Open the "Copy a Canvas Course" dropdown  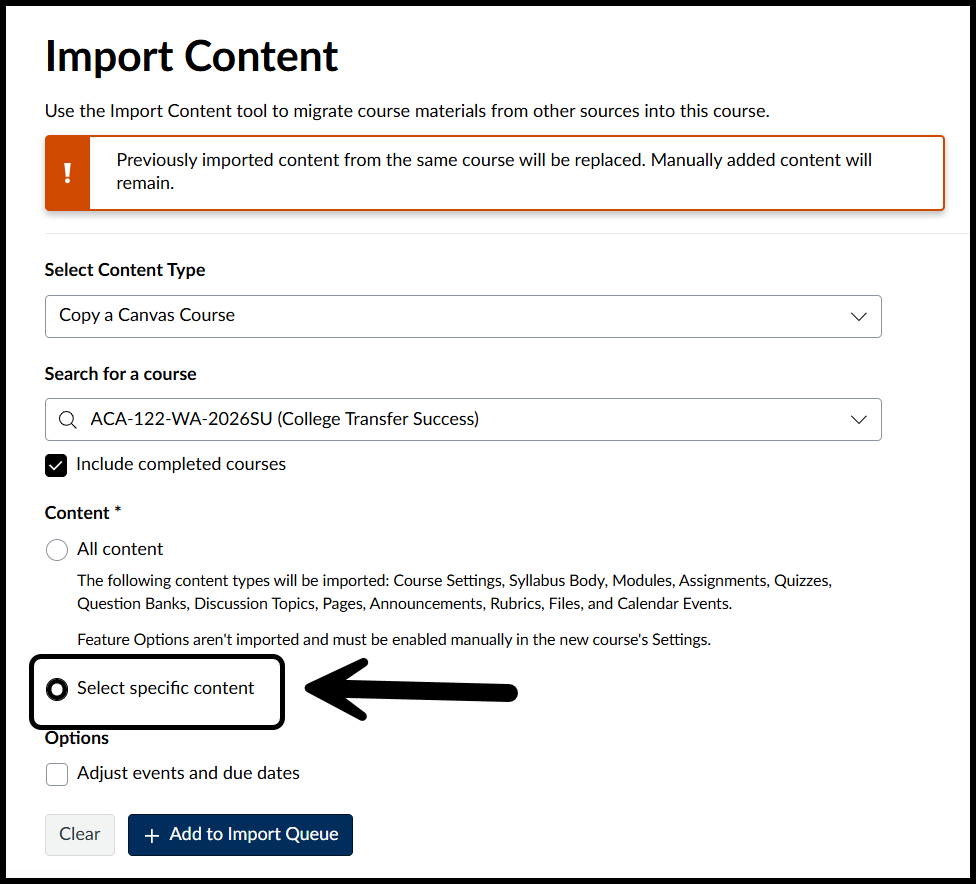click(x=462, y=315)
